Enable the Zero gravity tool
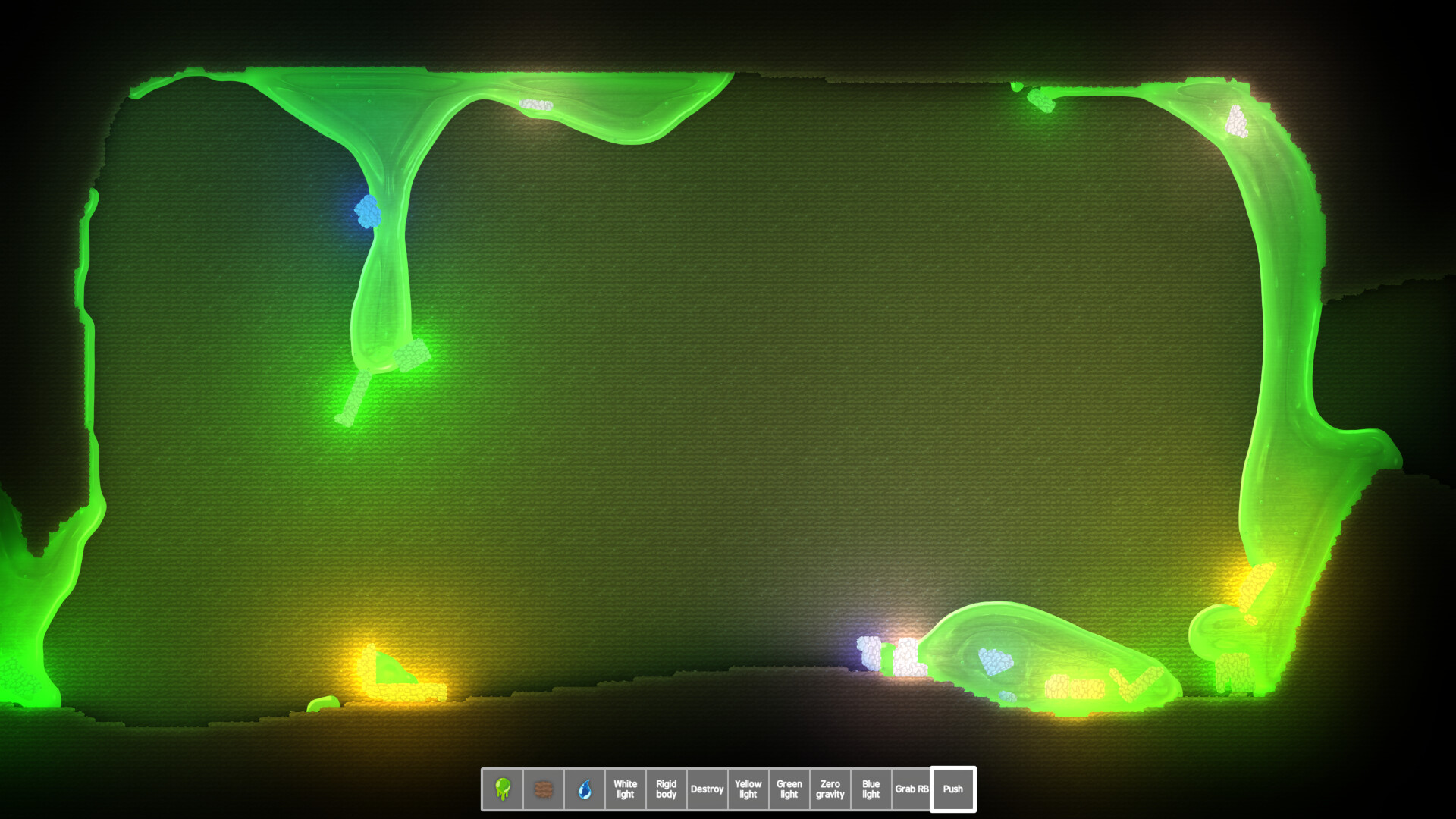Image resolution: width=1456 pixels, height=819 pixels. [830, 789]
